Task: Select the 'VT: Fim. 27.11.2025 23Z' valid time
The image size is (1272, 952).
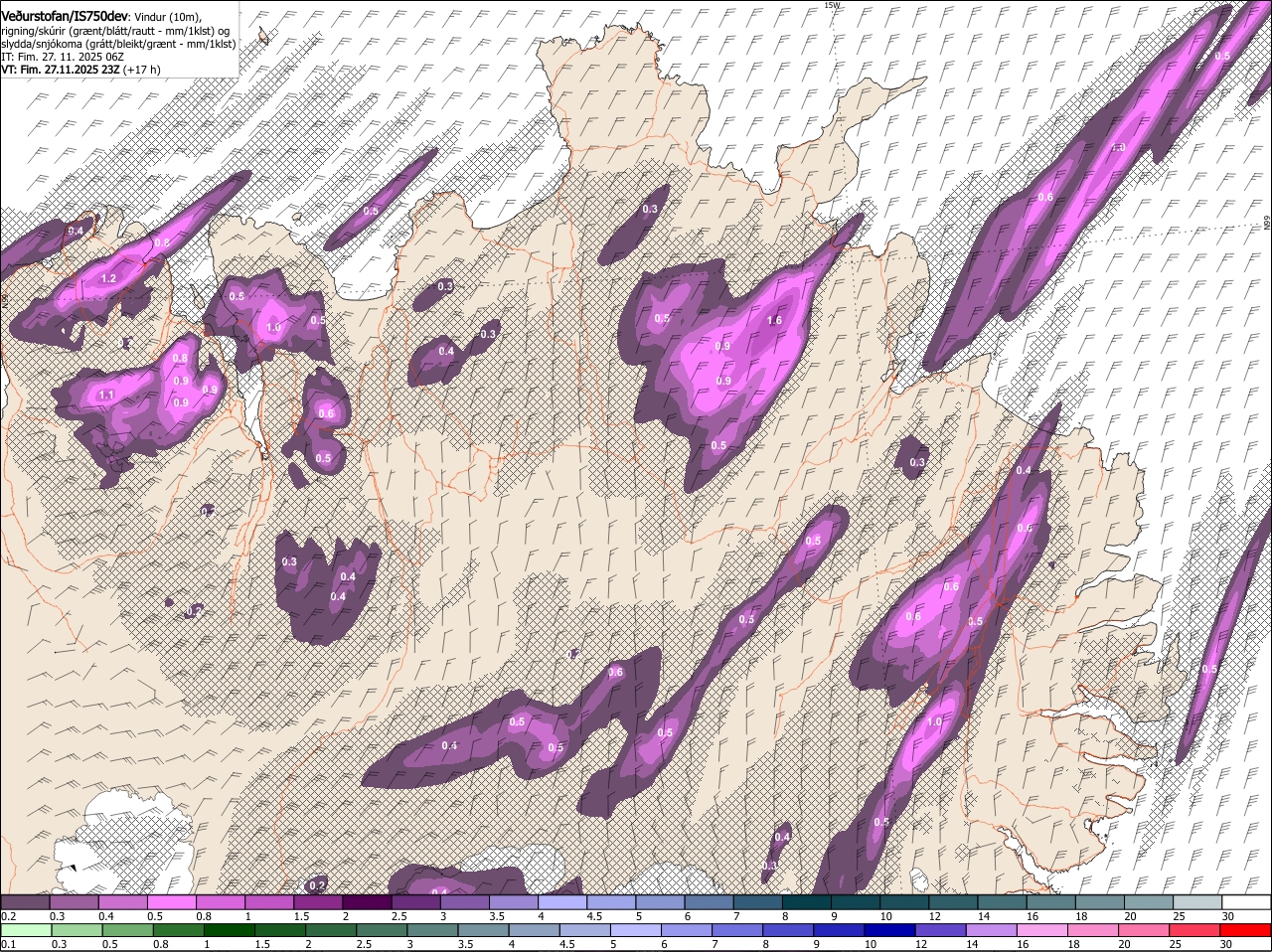Action: click(x=60, y=70)
